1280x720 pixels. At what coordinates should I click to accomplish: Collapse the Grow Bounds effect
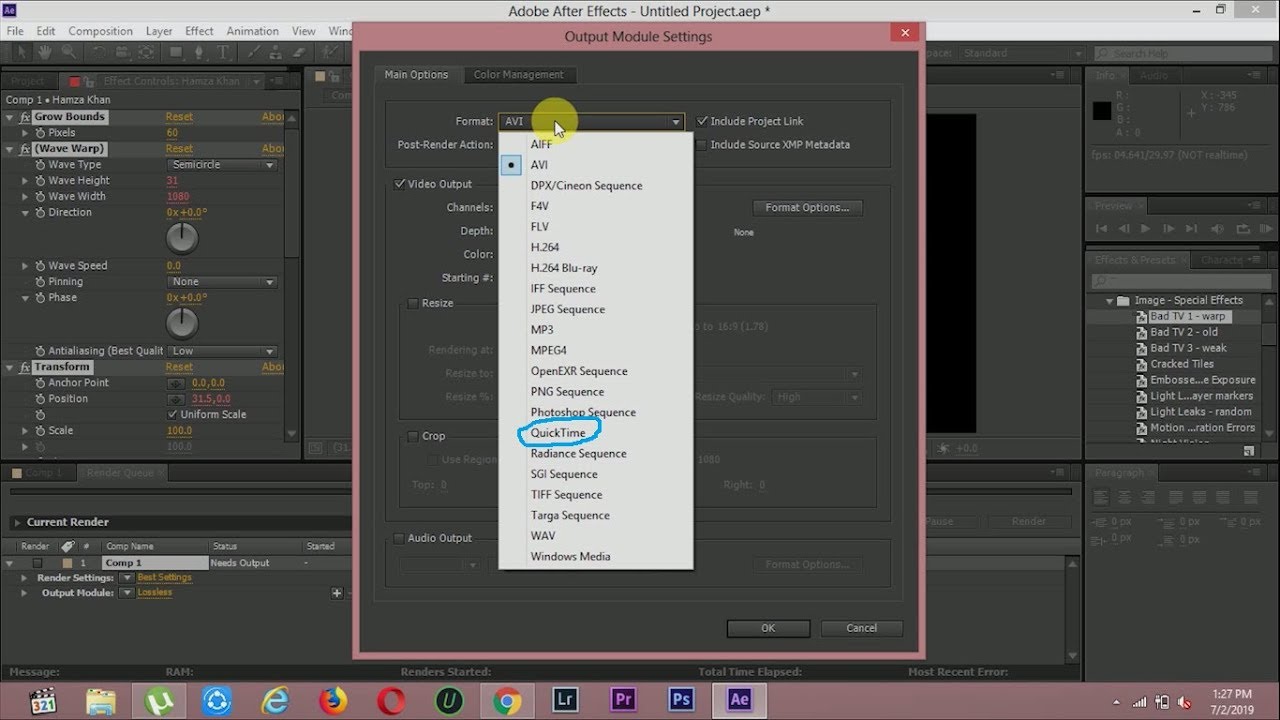pyautogui.click(x=11, y=117)
